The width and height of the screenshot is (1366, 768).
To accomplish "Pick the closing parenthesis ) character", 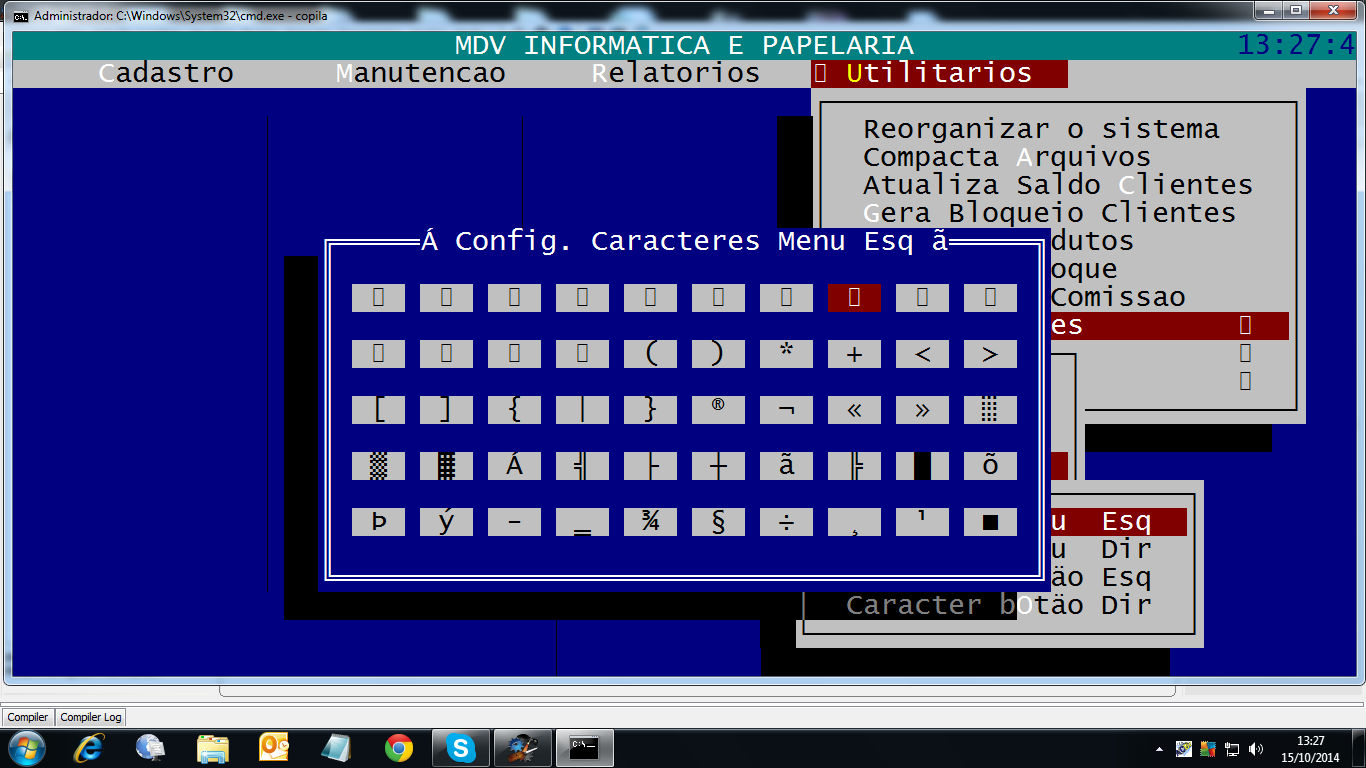I will 718,353.
